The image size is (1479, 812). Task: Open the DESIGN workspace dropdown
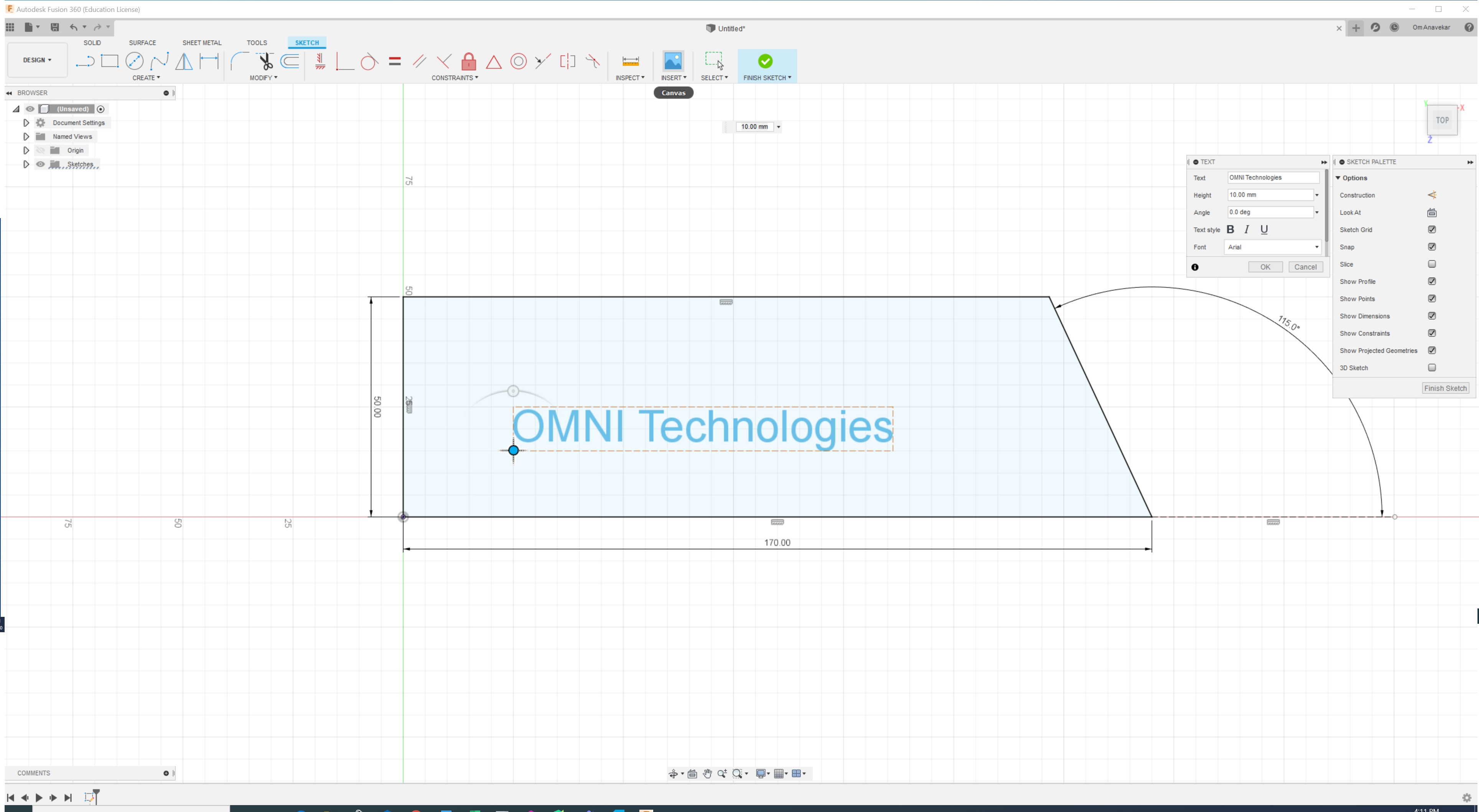37,60
